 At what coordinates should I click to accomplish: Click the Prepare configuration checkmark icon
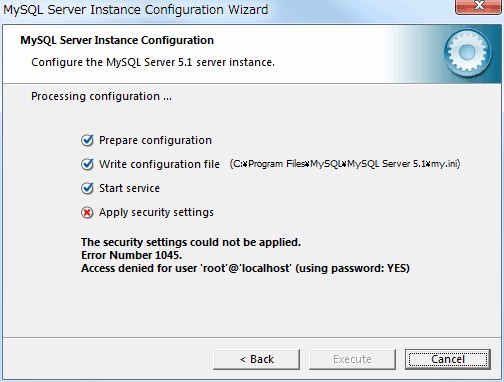point(87,140)
